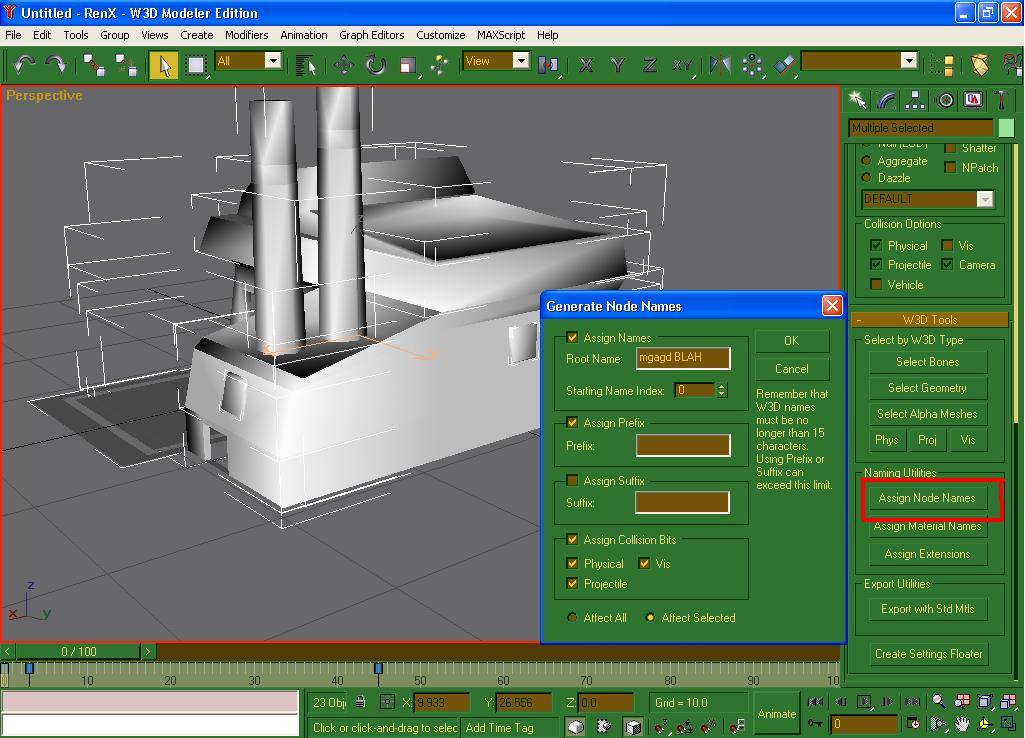Click the Zoom magnifier viewport control
Viewport: 1025px width, 738px height.
point(939,702)
